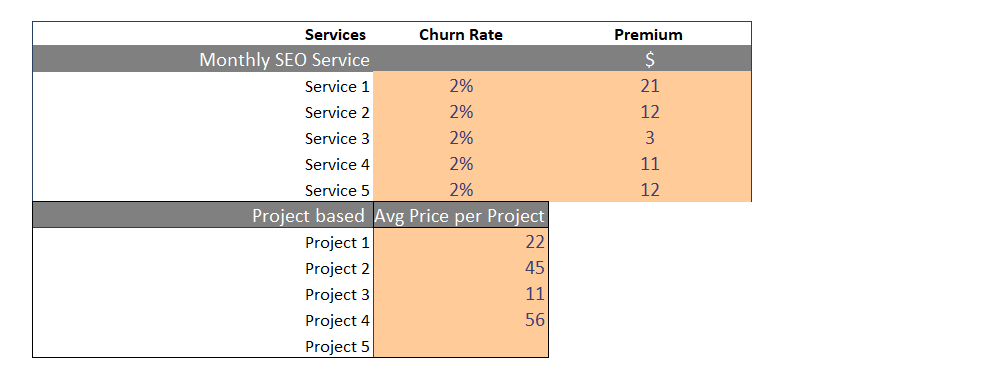Select the Service 1 churn rate cell
1002x392 pixels.
point(461,86)
